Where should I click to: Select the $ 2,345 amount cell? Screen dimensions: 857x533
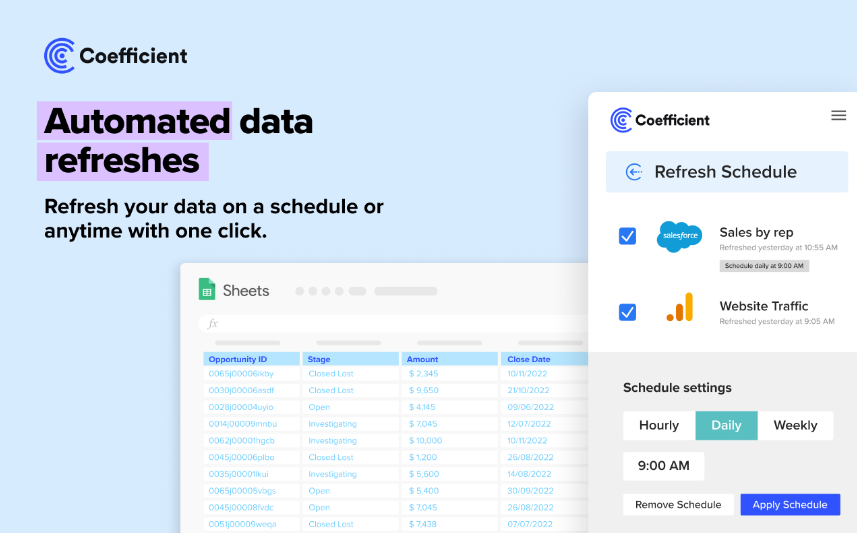pyautogui.click(x=450, y=374)
